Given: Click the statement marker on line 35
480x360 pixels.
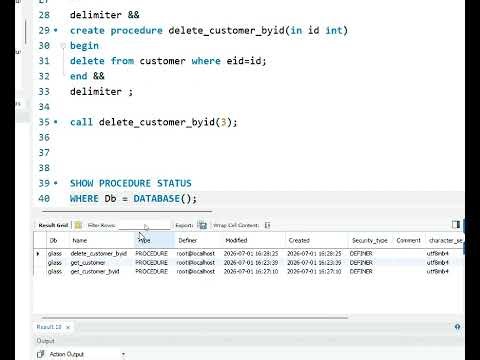Looking at the screenshot, I should pyautogui.click(x=56, y=122).
